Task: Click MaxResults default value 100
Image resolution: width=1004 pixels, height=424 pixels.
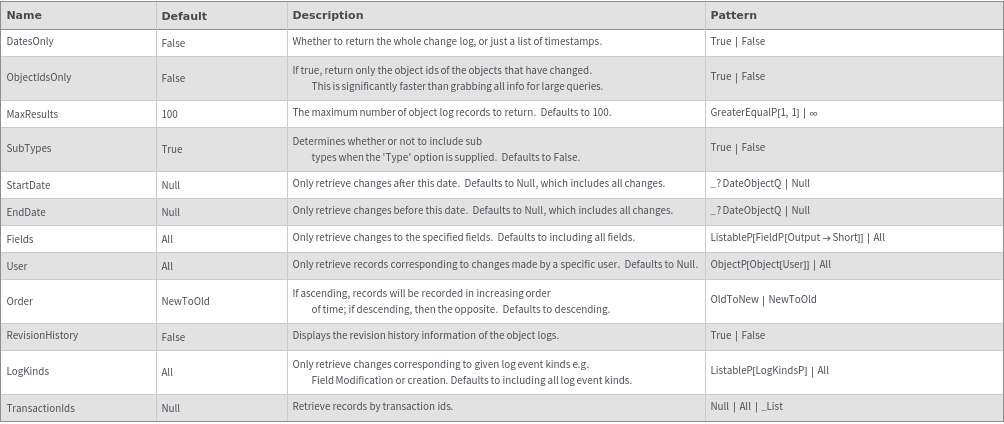Action: click(x=169, y=114)
